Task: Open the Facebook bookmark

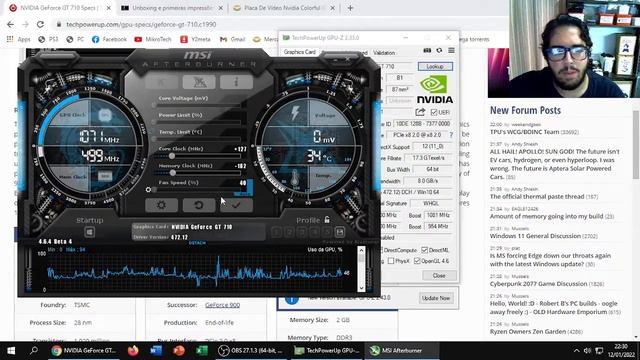Action: (109, 39)
